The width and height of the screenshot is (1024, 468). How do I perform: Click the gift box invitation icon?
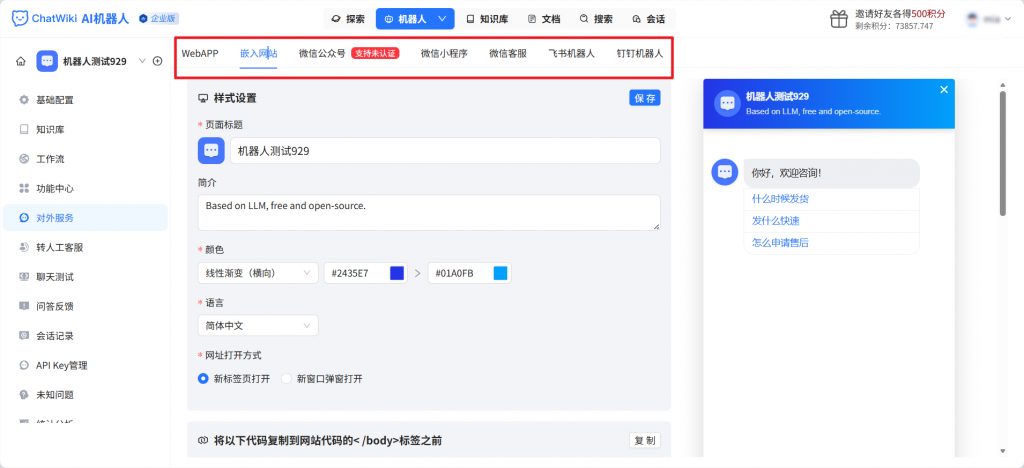pyautogui.click(x=839, y=20)
